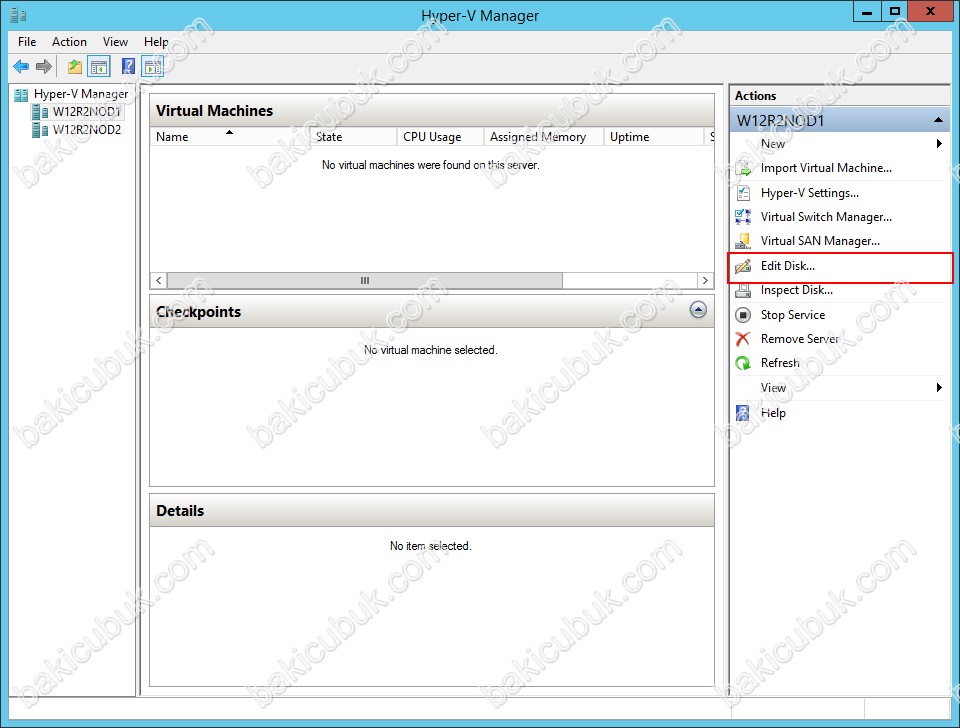
Task: Minimize the Hyper-V Manager window
Action: coord(867,12)
